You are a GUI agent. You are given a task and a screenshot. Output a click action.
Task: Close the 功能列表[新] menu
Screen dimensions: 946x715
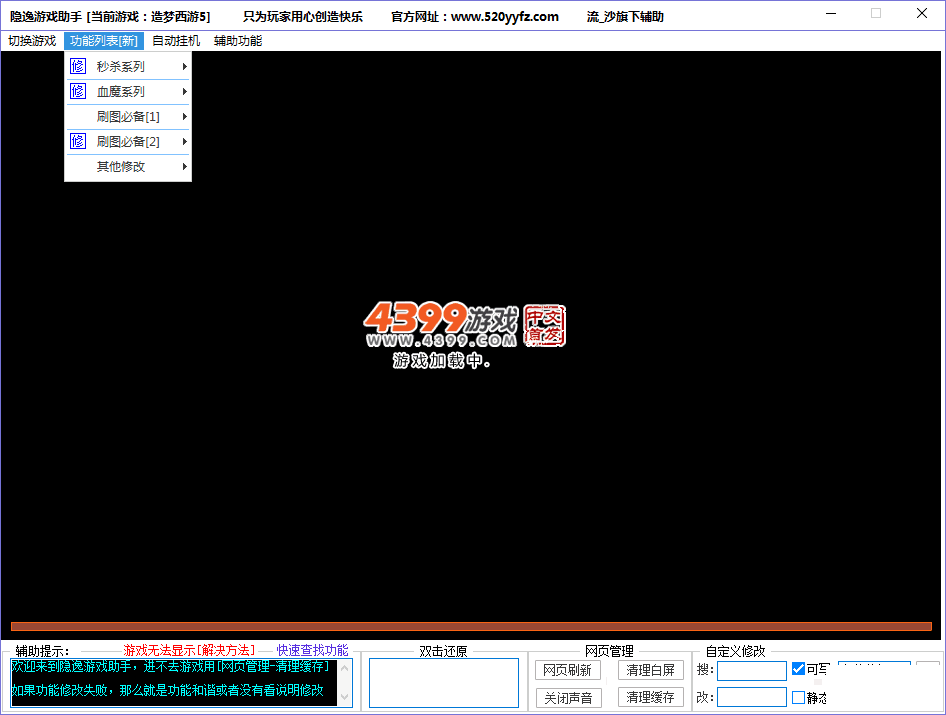[104, 41]
